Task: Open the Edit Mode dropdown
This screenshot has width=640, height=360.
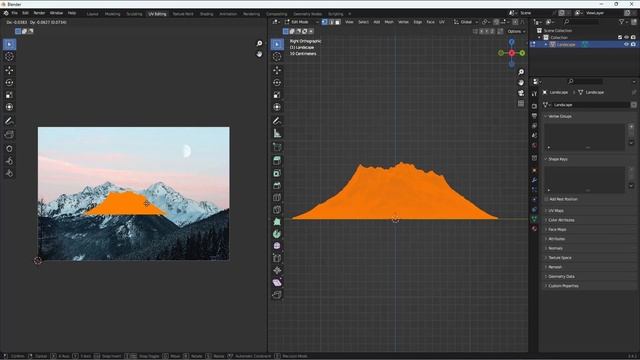Action: coord(302,22)
